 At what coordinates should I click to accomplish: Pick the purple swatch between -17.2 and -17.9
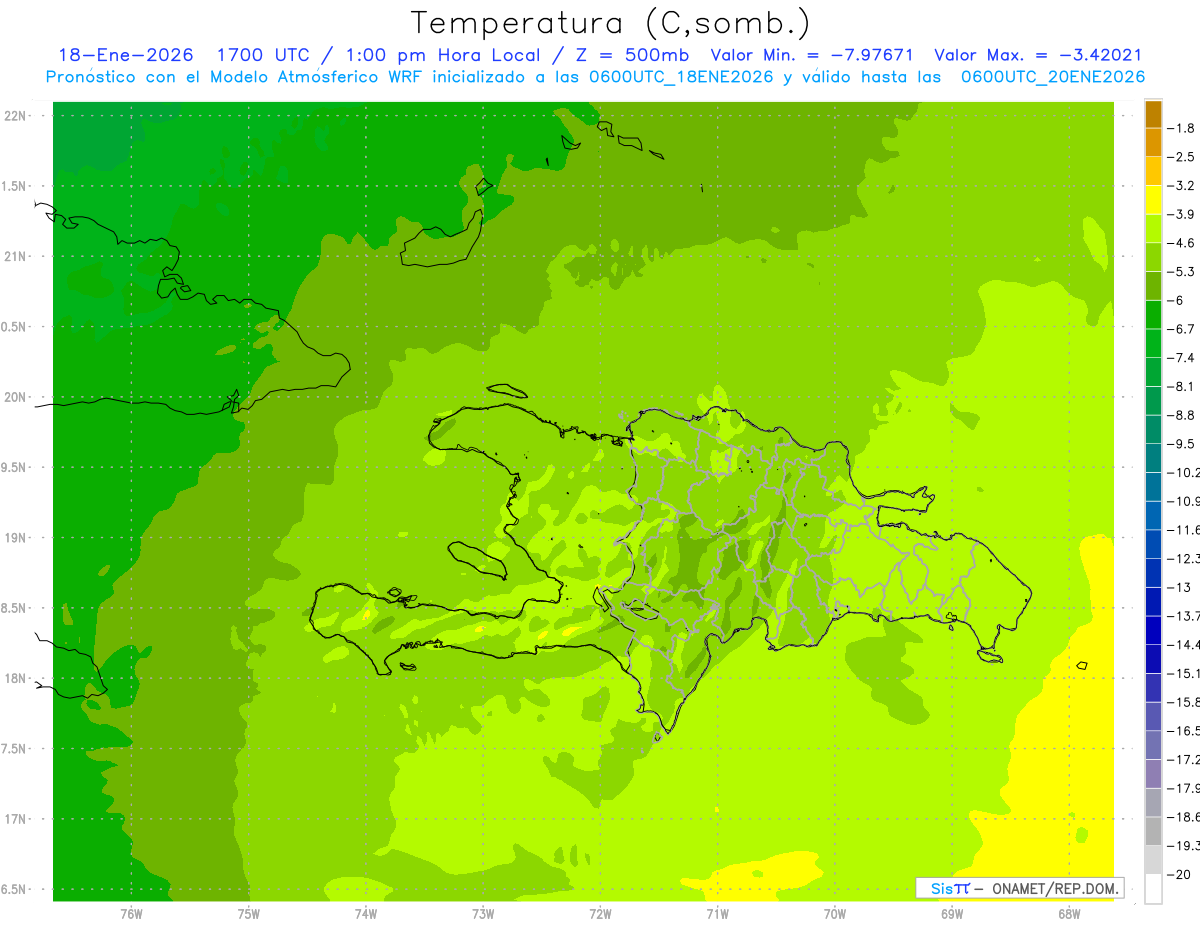pyautogui.click(x=1153, y=774)
